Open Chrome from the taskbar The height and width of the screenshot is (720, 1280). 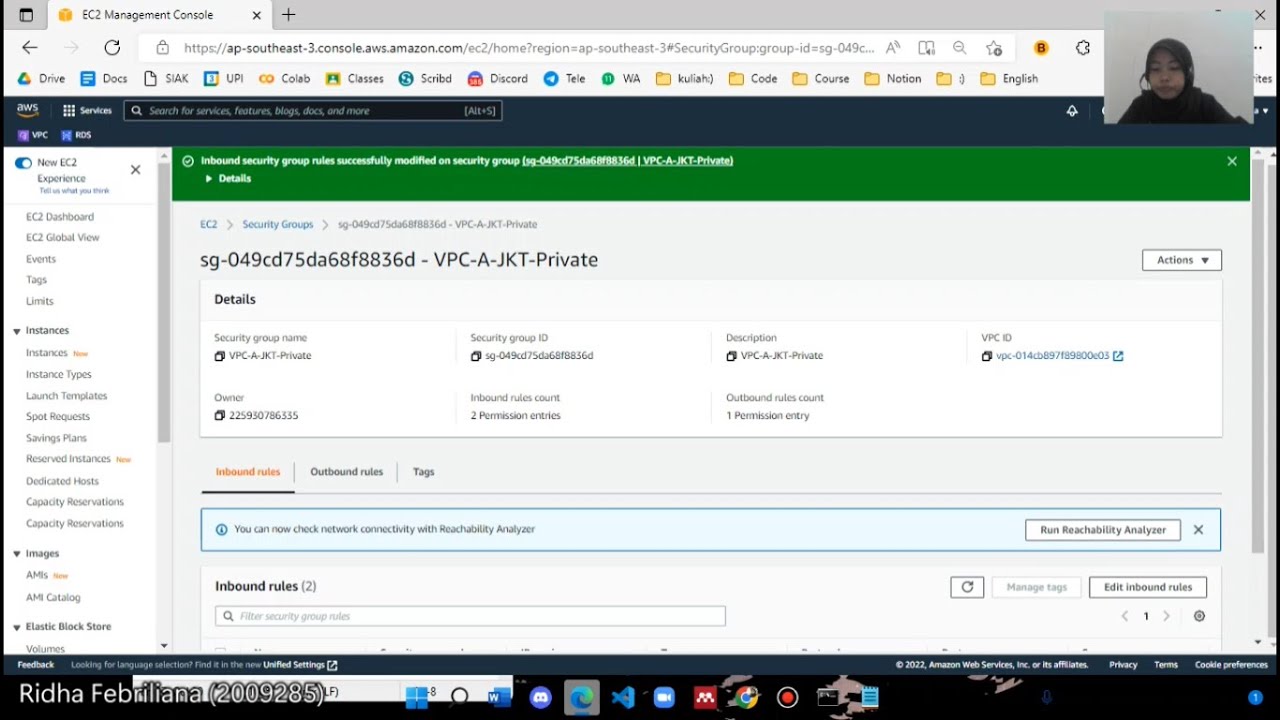coord(746,697)
